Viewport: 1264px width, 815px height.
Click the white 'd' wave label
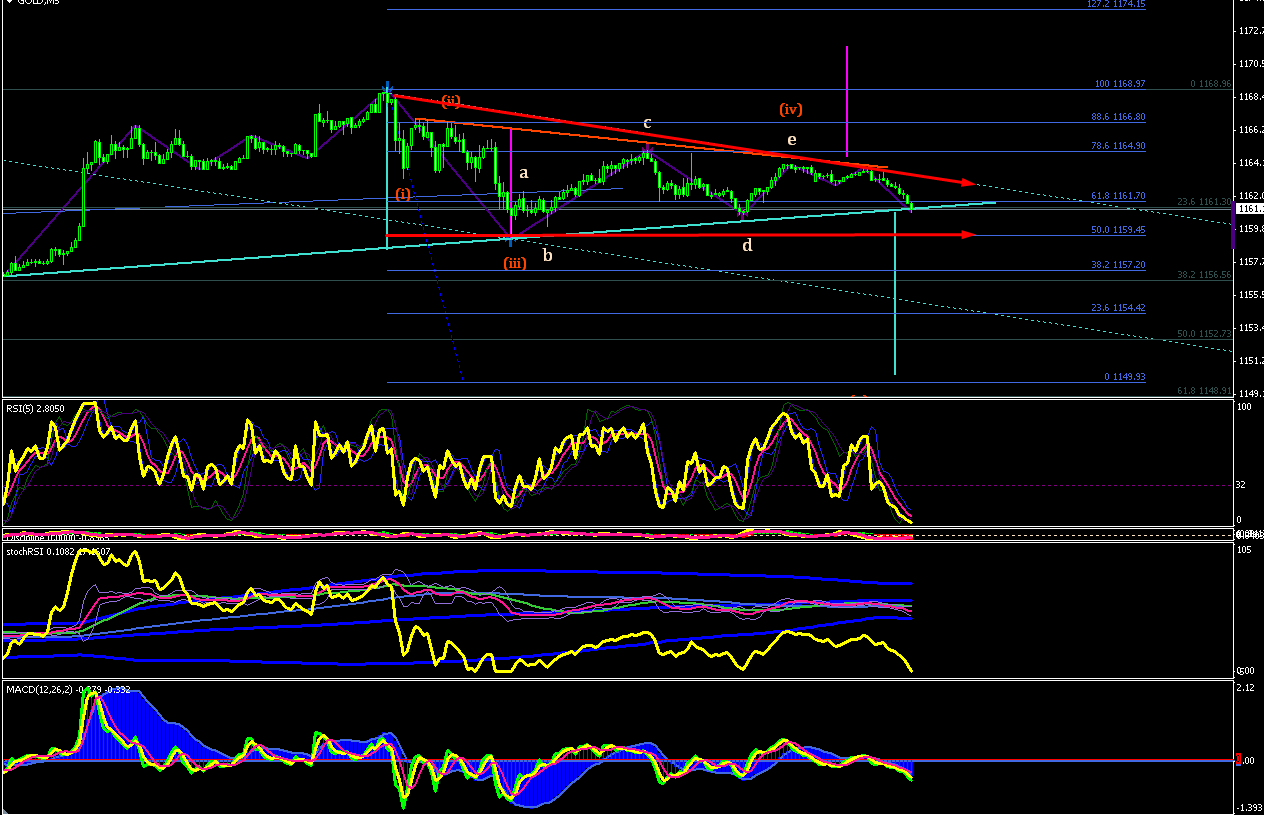(747, 245)
